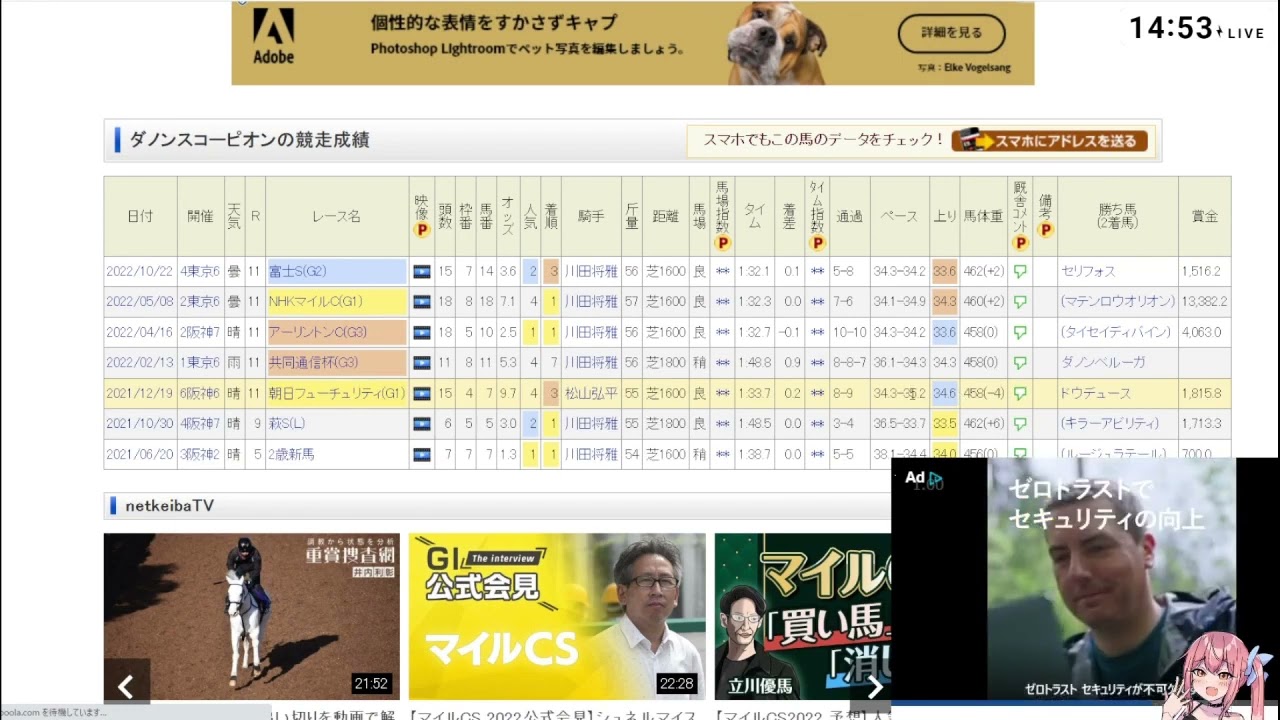Go to next netkeibaTV videos with right arrow
Image resolution: width=1280 pixels, height=720 pixels.
click(x=874, y=686)
